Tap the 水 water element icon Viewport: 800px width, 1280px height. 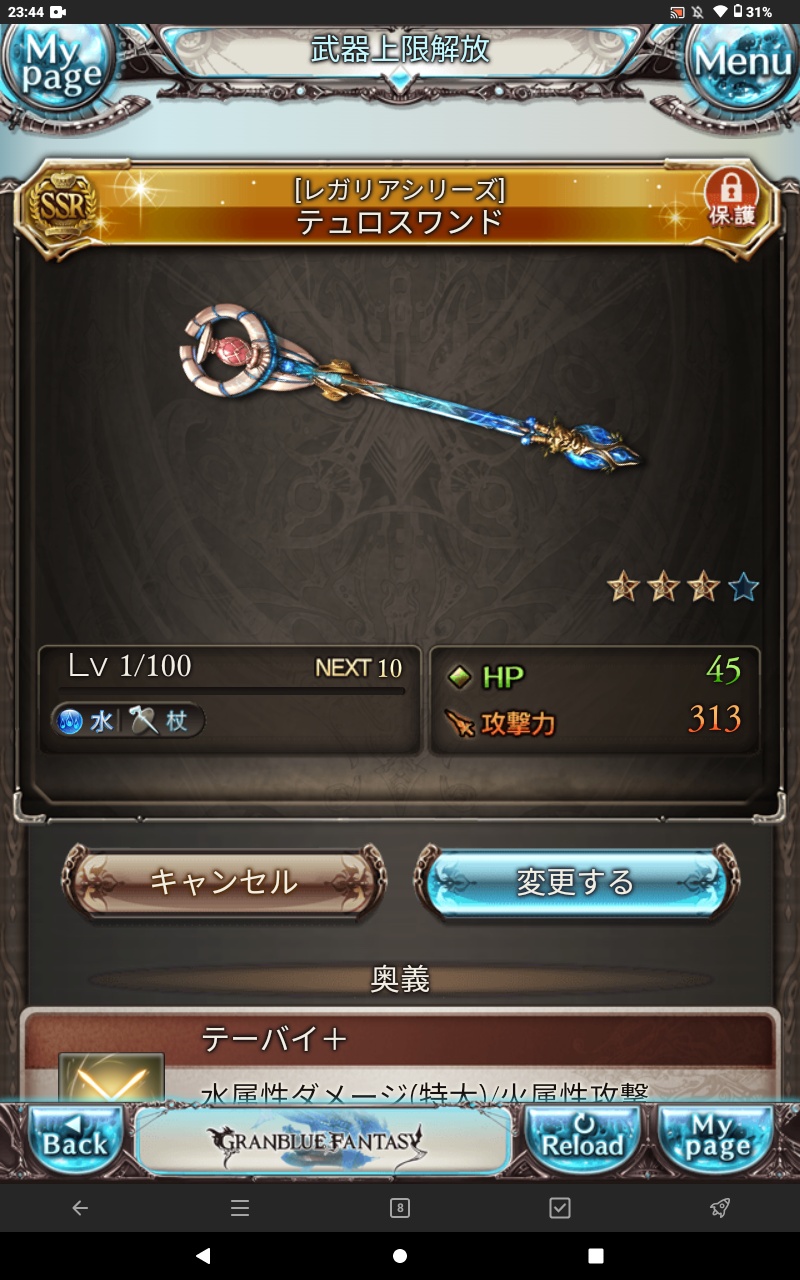tap(70, 721)
